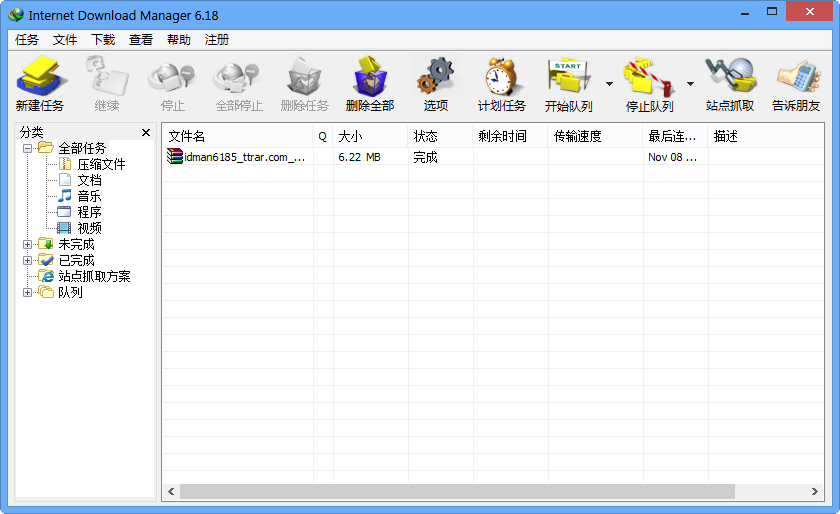Sort by 剩余时间 column header
Viewport: 840px width, 514px height.
(510, 136)
